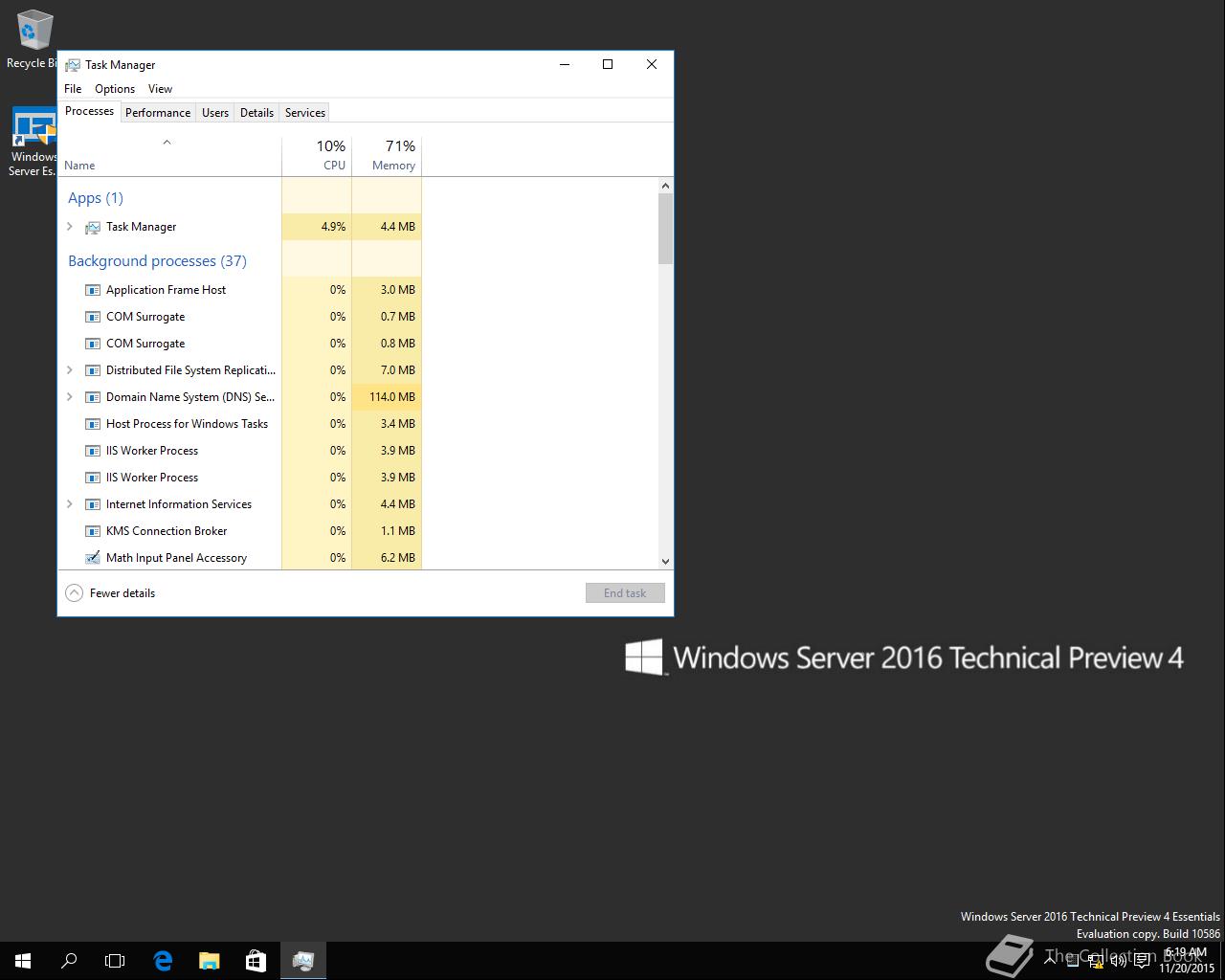
Task: Open Task View on the taskbar
Action: tap(115, 961)
